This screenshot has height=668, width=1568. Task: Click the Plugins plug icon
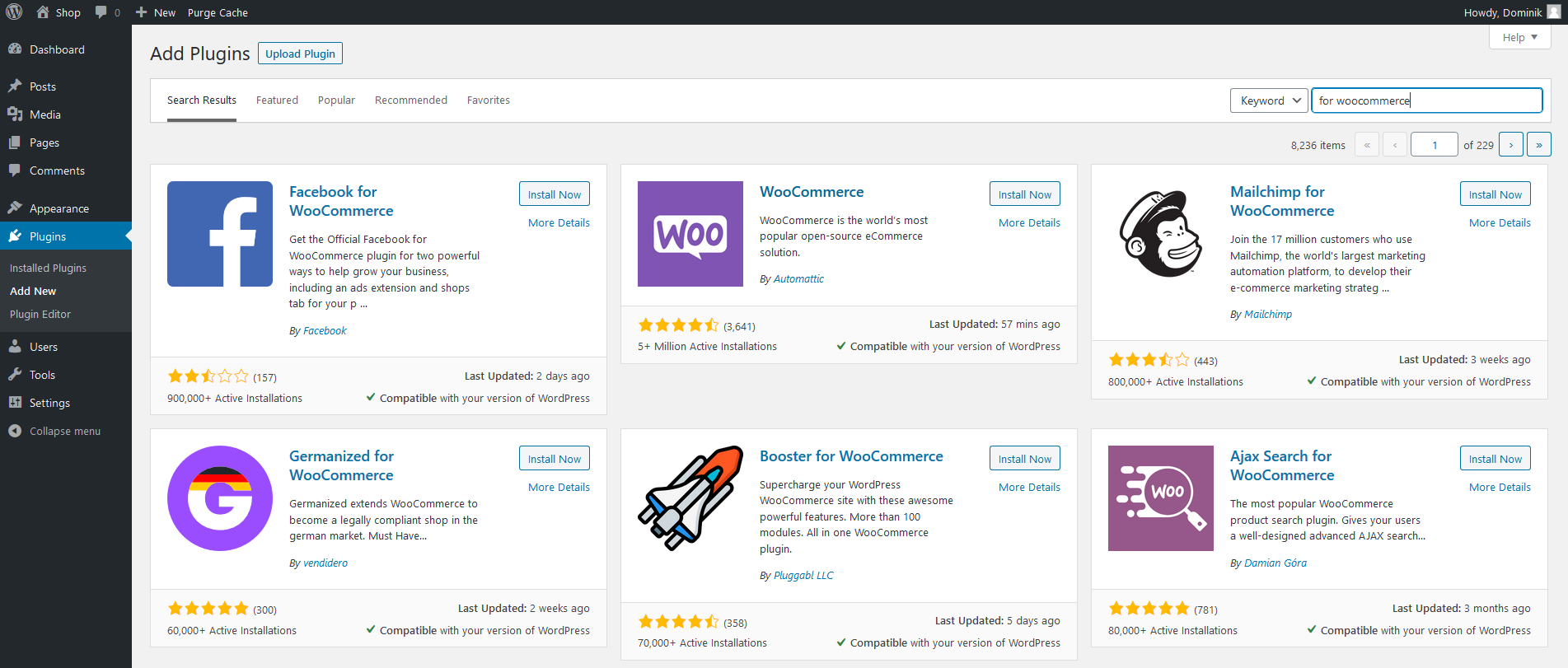pyautogui.click(x=15, y=236)
